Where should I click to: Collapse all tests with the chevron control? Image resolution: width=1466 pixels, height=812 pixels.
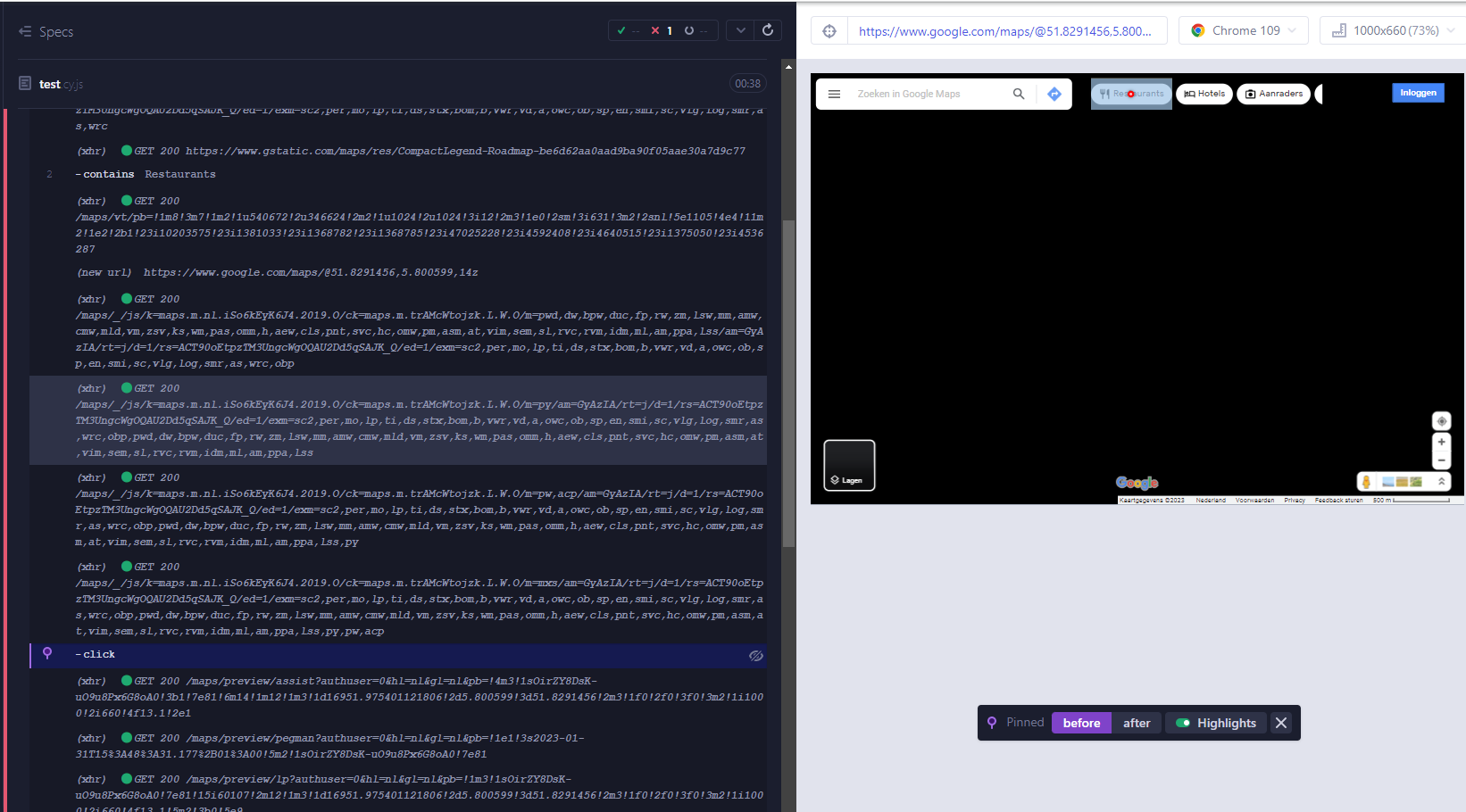[x=739, y=29]
